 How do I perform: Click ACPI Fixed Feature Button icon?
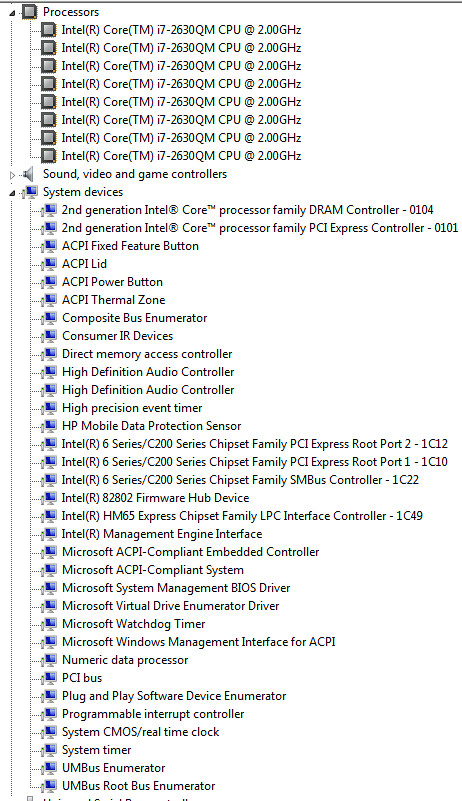tap(49, 246)
